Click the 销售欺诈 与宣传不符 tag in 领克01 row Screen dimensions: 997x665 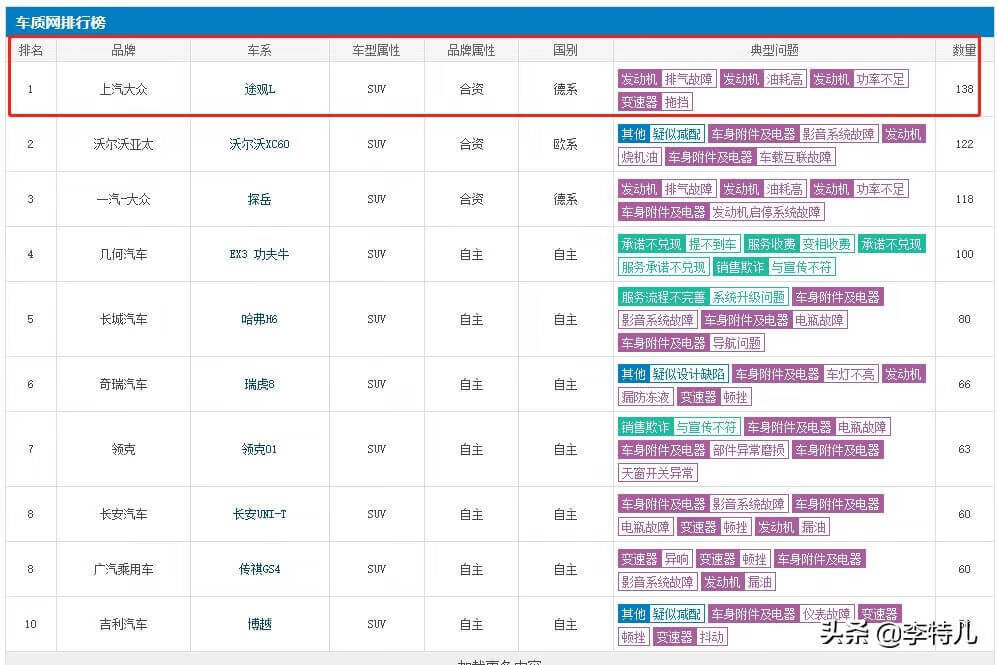[678, 427]
